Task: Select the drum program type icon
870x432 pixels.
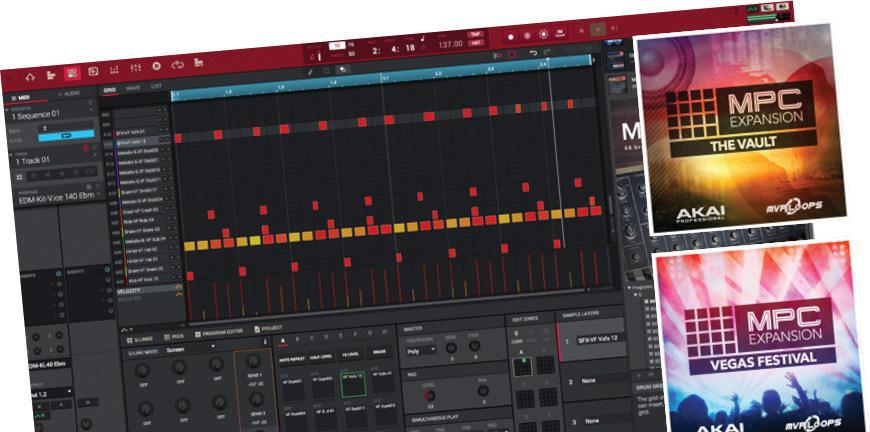Action: (20, 177)
